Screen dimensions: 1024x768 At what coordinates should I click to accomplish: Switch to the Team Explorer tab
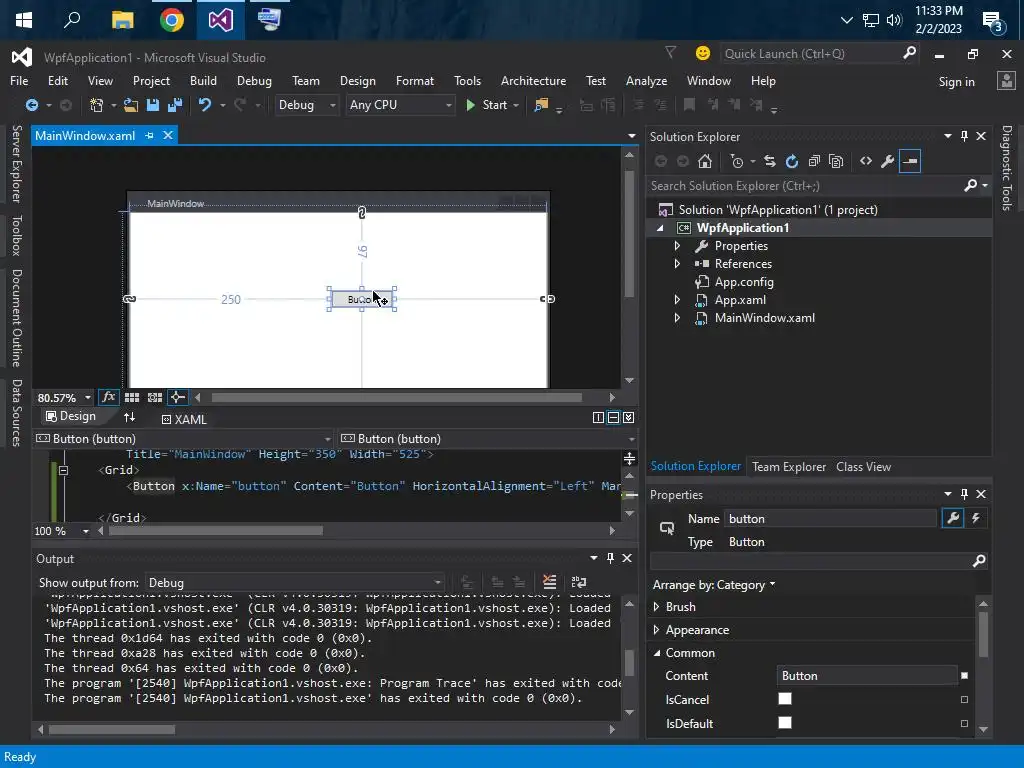pyautogui.click(x=788, y=466)
